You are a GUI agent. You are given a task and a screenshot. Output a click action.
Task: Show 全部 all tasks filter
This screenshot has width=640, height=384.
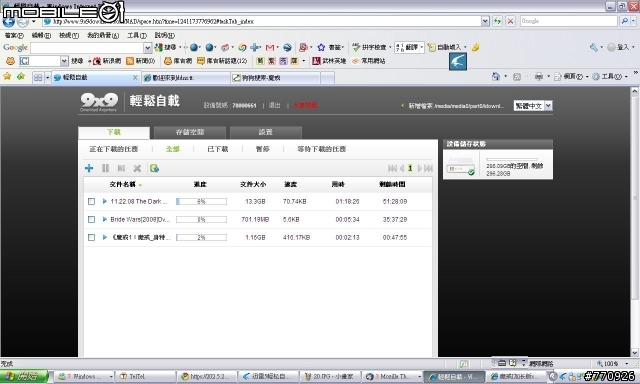[173, 149]
